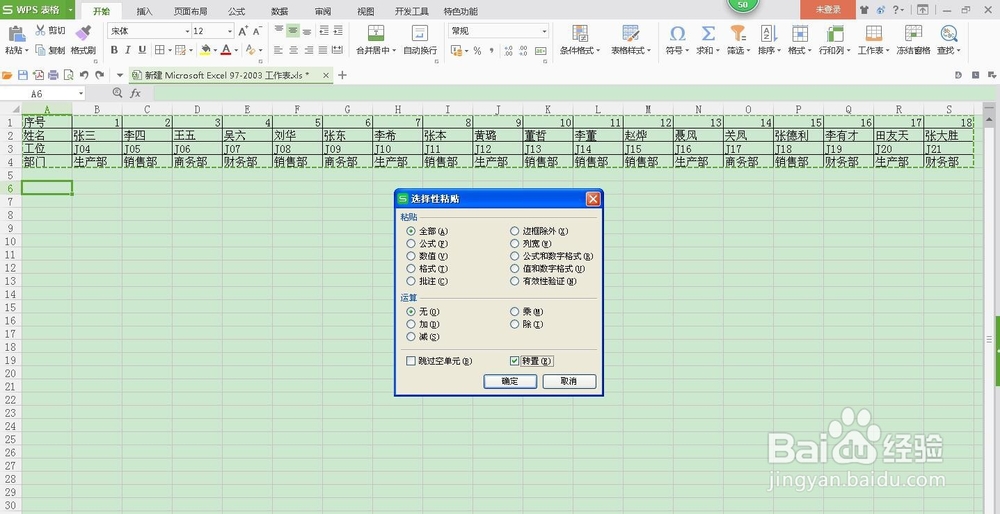Open the font name 宋体 dropdown
Viewport: 1000px width, 514px height.
[x=188, y=31]
